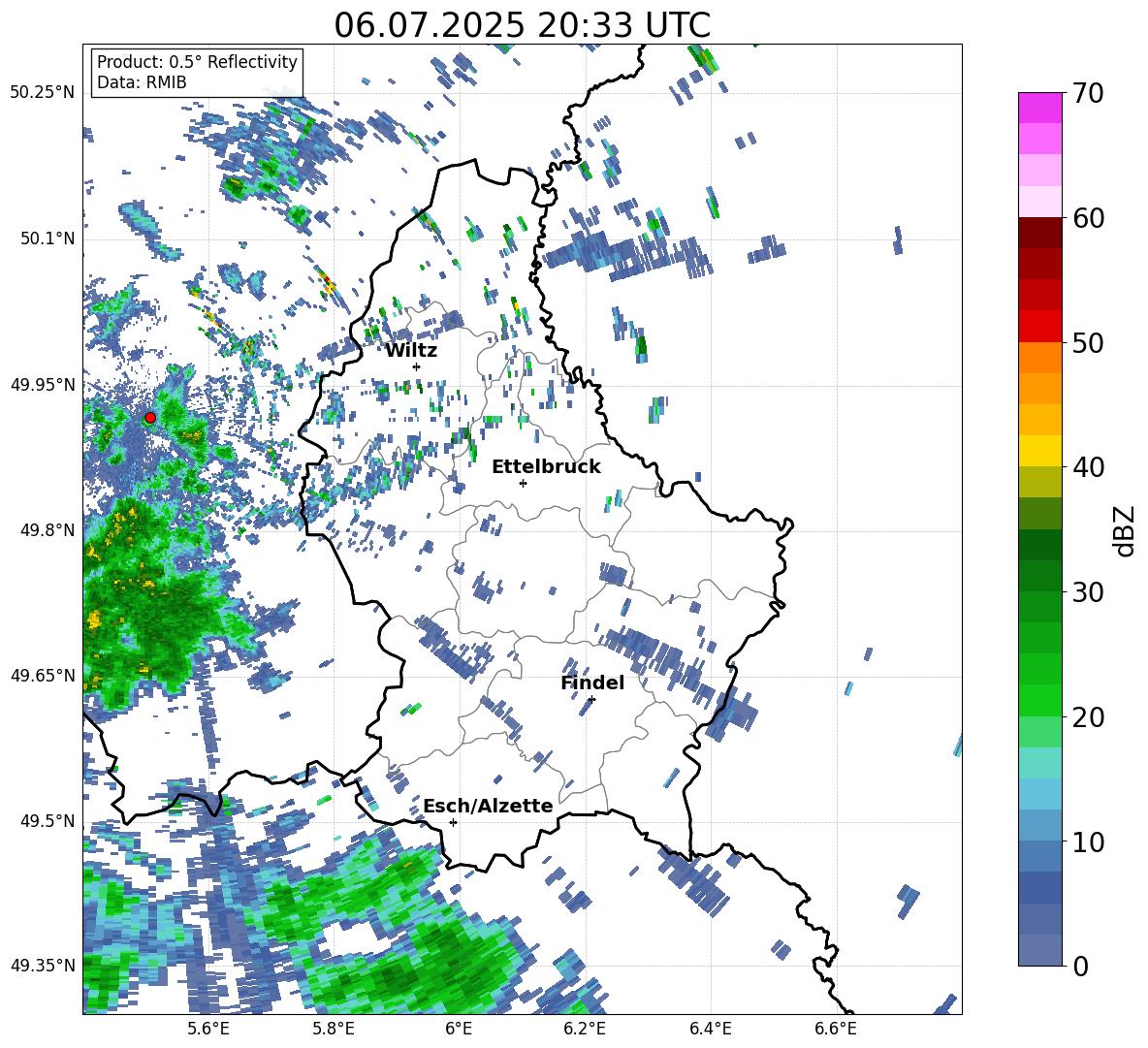Click the 30 colorbar tick label

pos(1088,592)
